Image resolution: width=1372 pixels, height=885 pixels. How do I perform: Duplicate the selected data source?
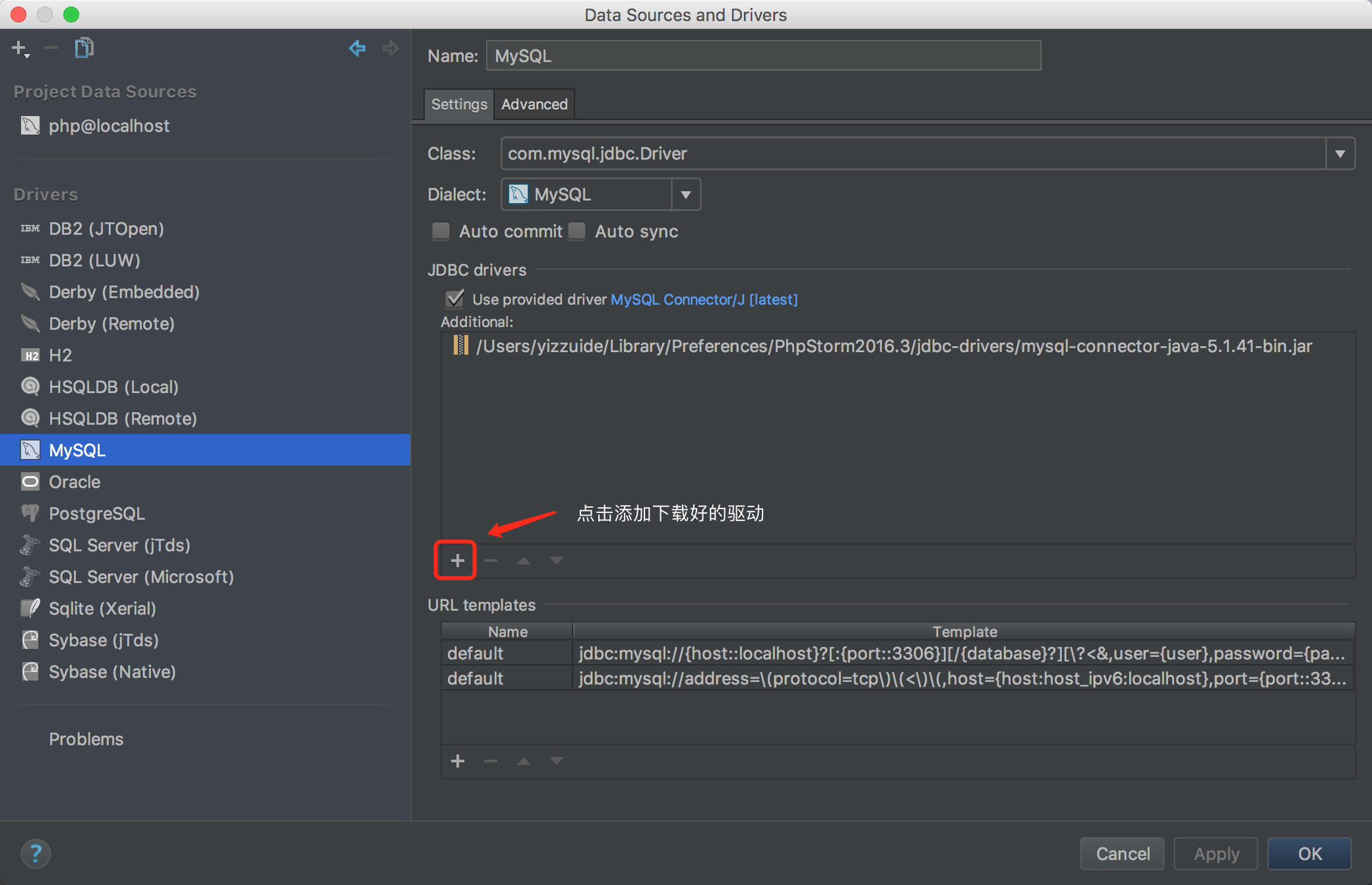[84, 47]
